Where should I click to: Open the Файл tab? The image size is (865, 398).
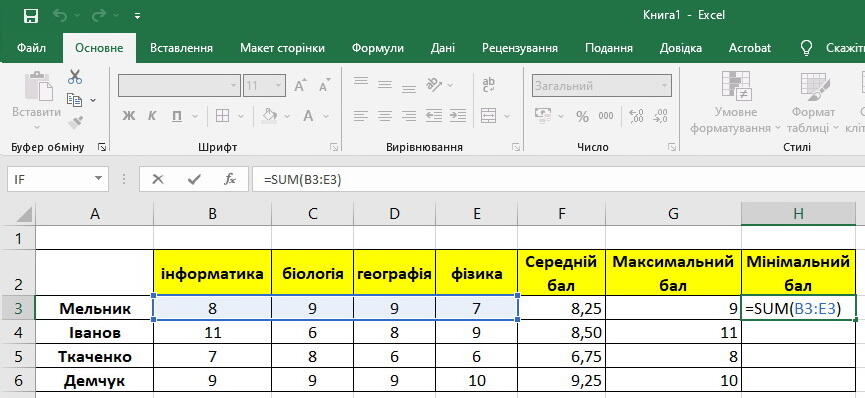pos(31,48)
